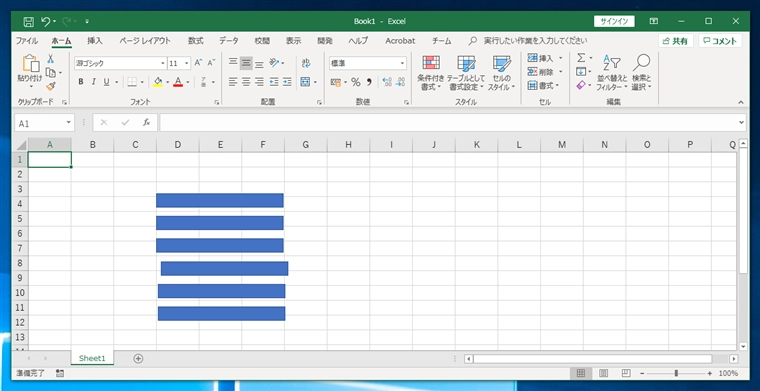
Task: Switch to the データ tab
Action: coord(229,41)
